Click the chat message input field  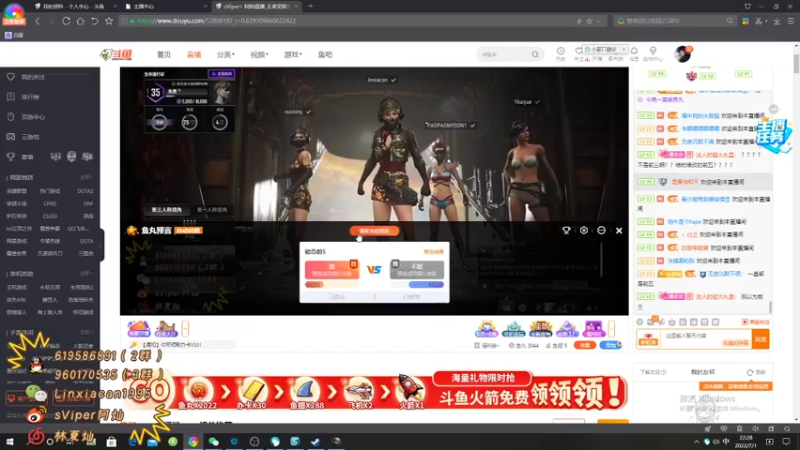click(x=705, y=339)
